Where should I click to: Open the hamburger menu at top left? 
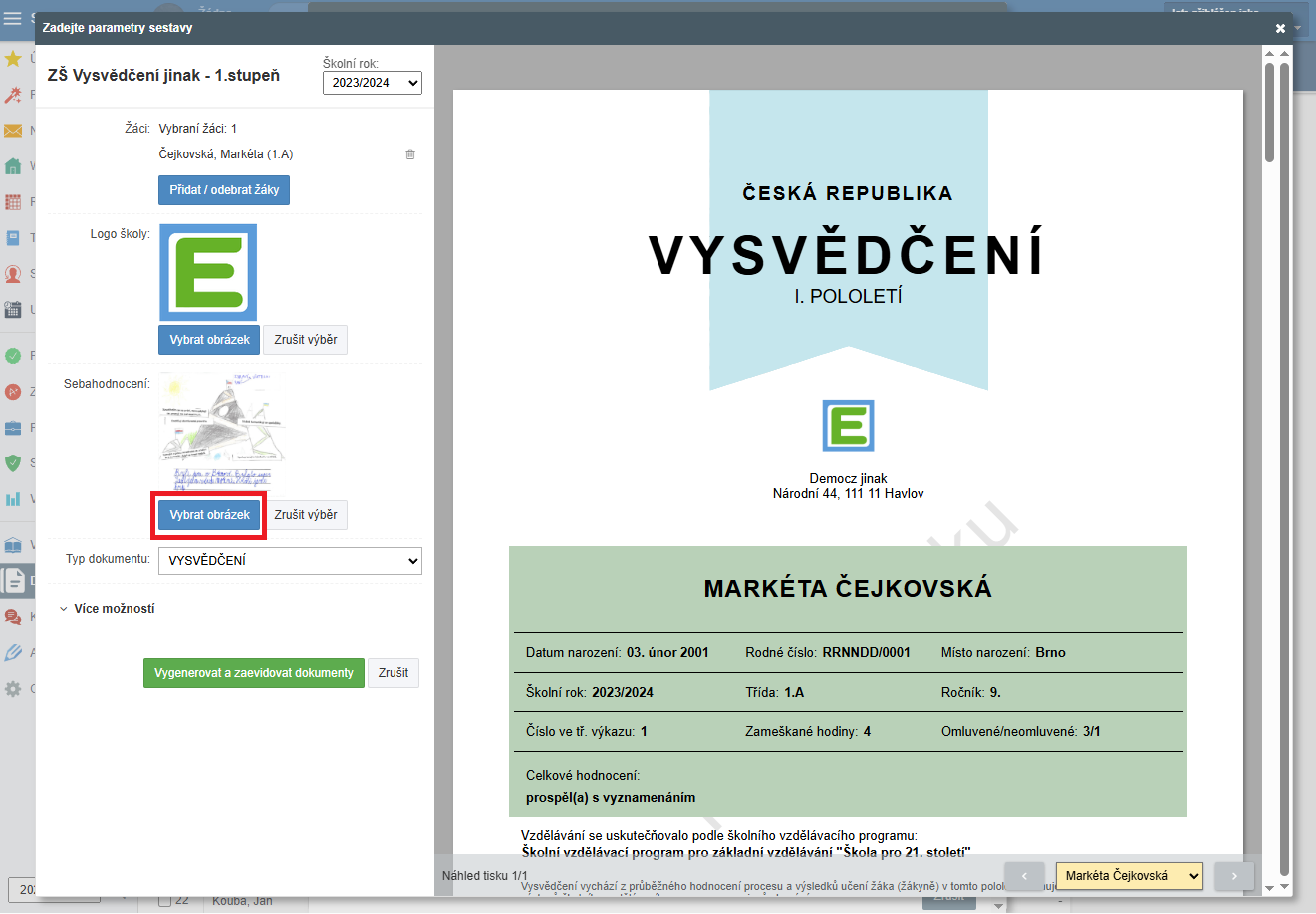point(13,18)
